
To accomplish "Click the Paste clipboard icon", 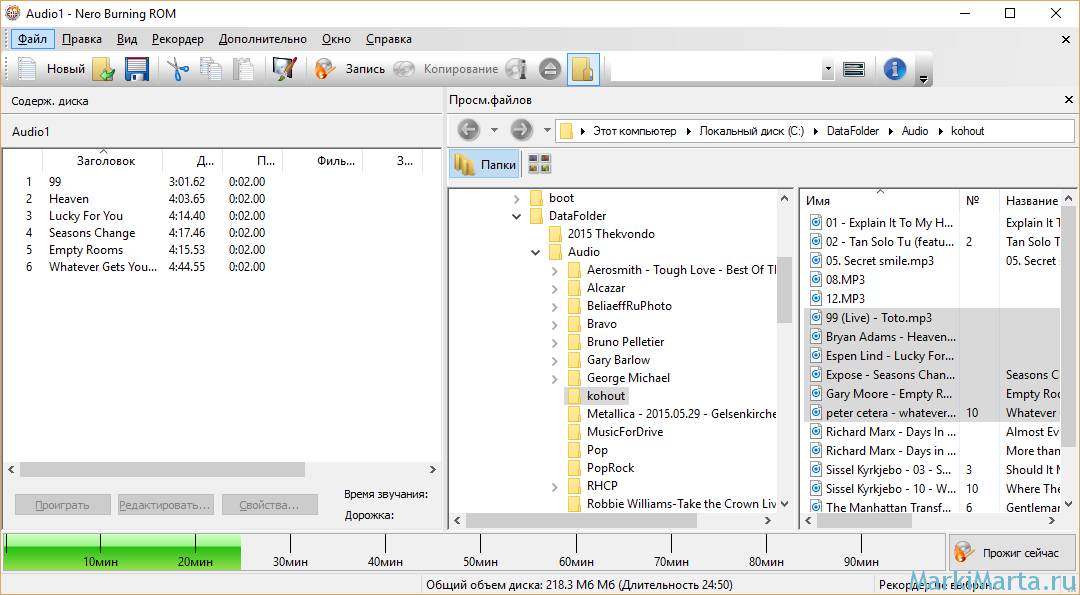I will [242, 69].
